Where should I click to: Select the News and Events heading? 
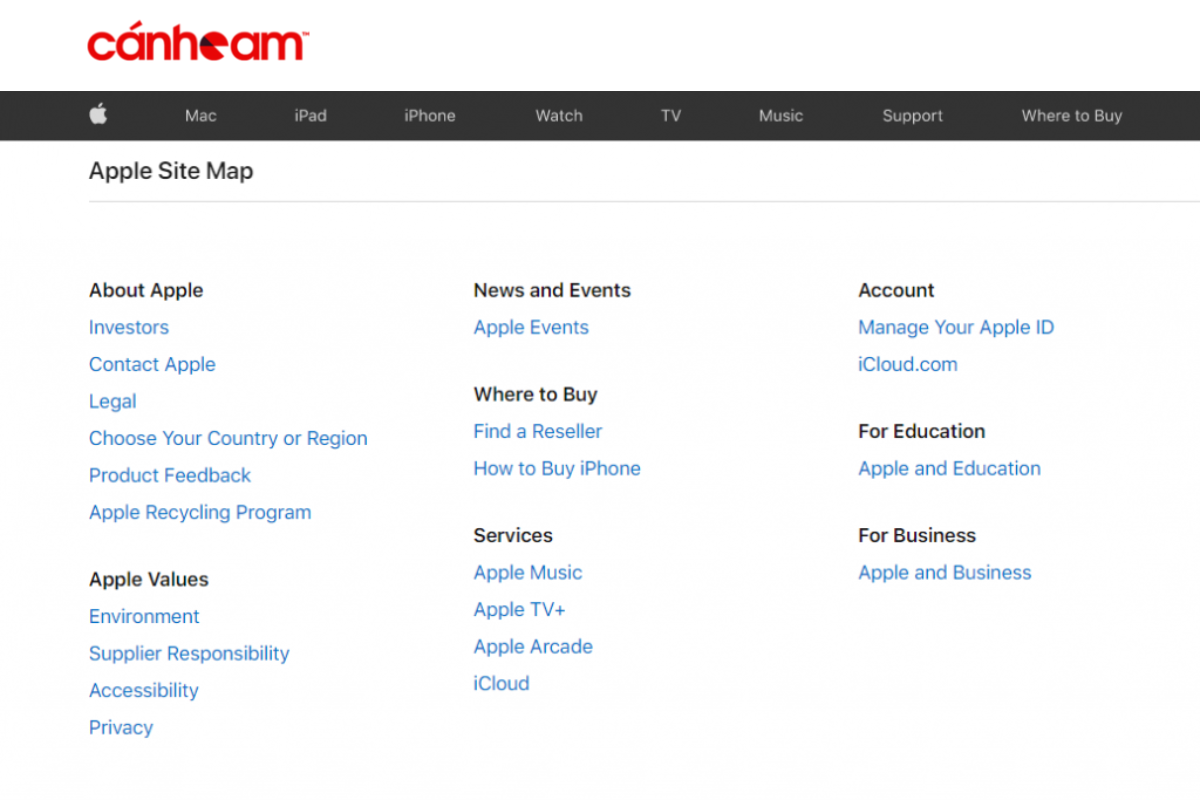(x=552, y=290)
